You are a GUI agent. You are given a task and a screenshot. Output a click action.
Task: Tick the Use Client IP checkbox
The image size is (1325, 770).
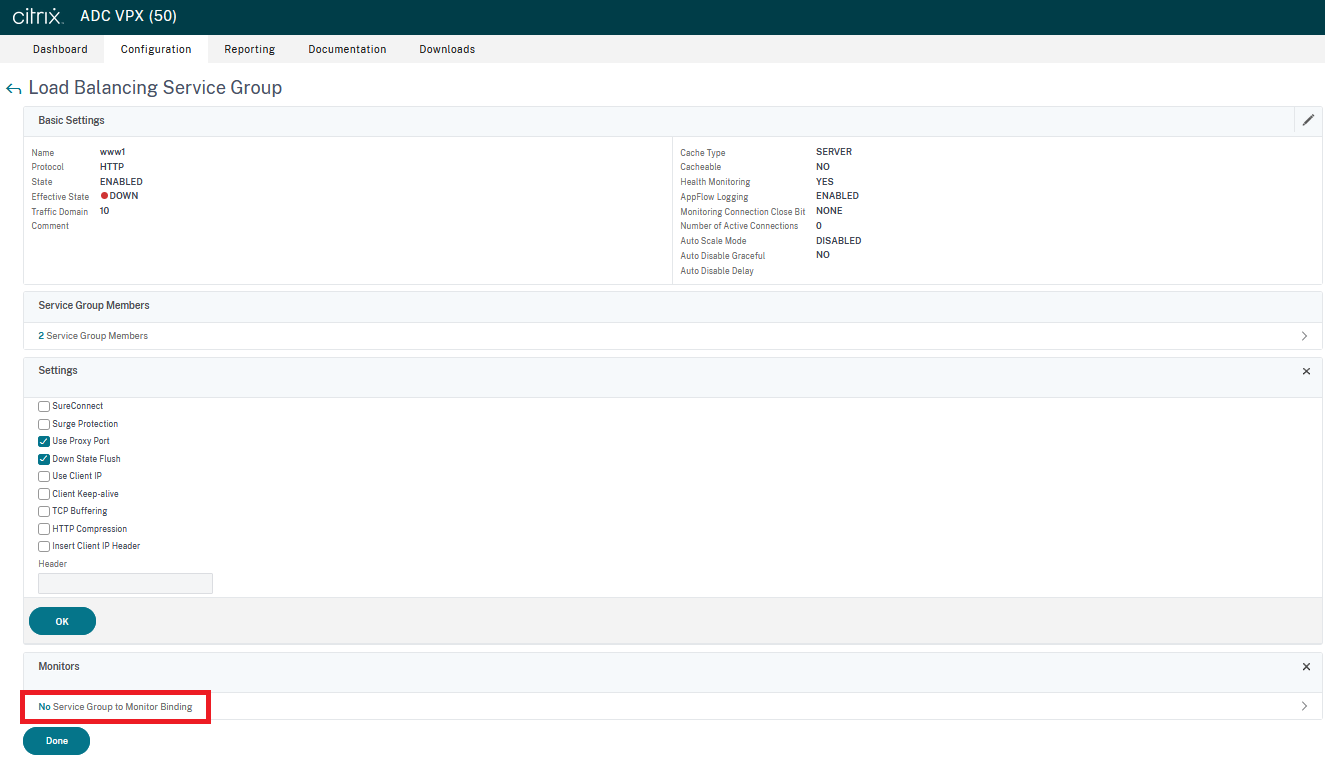pos(44,477)
